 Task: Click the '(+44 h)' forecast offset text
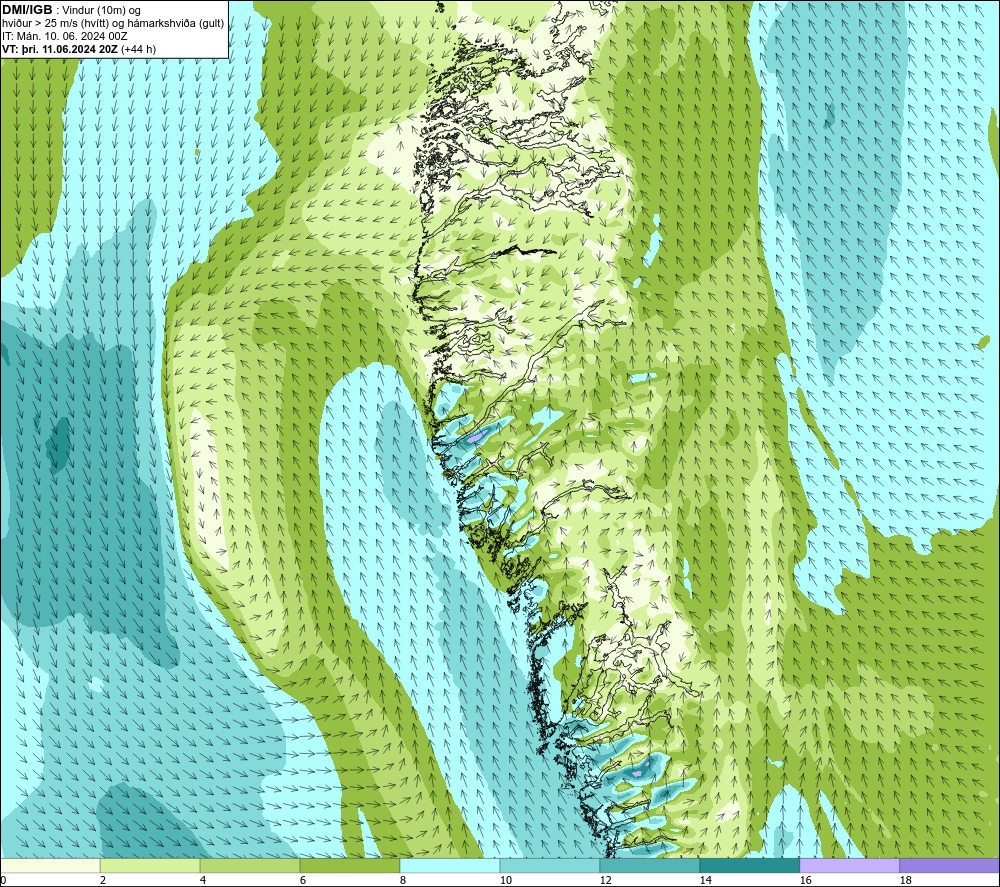coord(138,49)
